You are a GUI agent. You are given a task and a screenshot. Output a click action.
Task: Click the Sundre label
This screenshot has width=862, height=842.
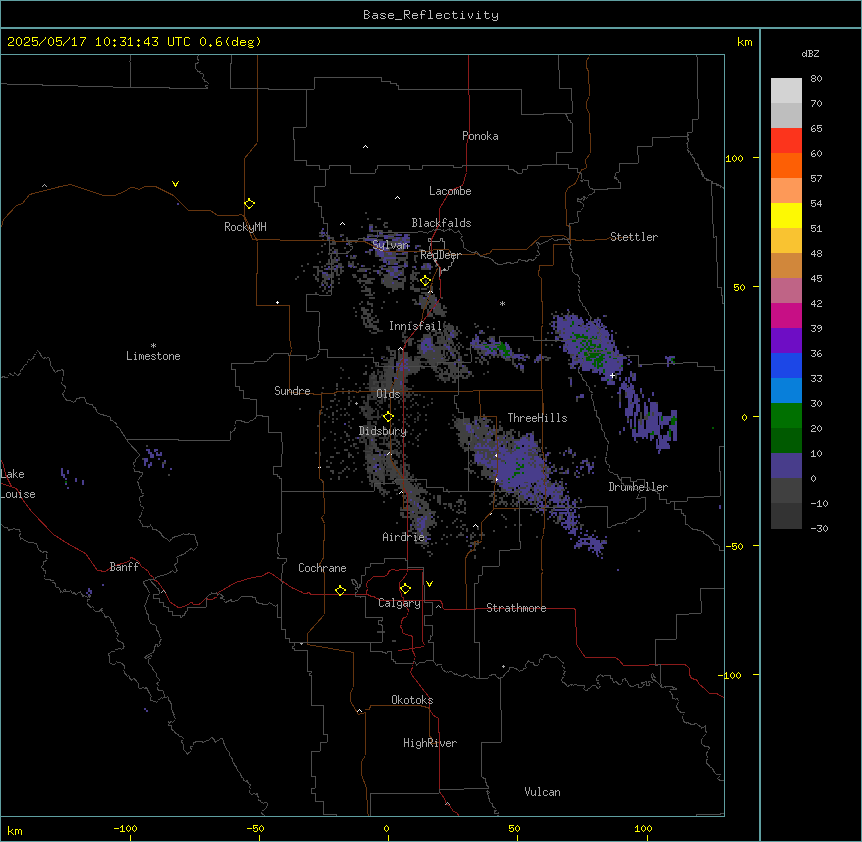292,391
